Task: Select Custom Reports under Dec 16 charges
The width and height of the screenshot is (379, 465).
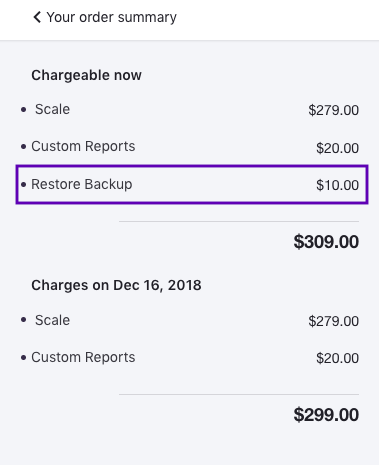Action: (x=83, y=357)
